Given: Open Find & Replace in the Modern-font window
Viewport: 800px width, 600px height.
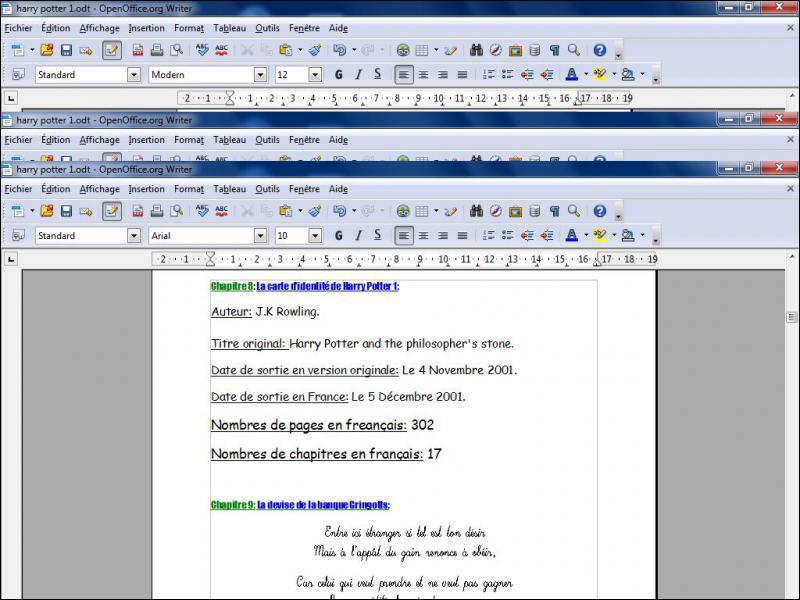Looking at the screenshot, I should 477,50.
